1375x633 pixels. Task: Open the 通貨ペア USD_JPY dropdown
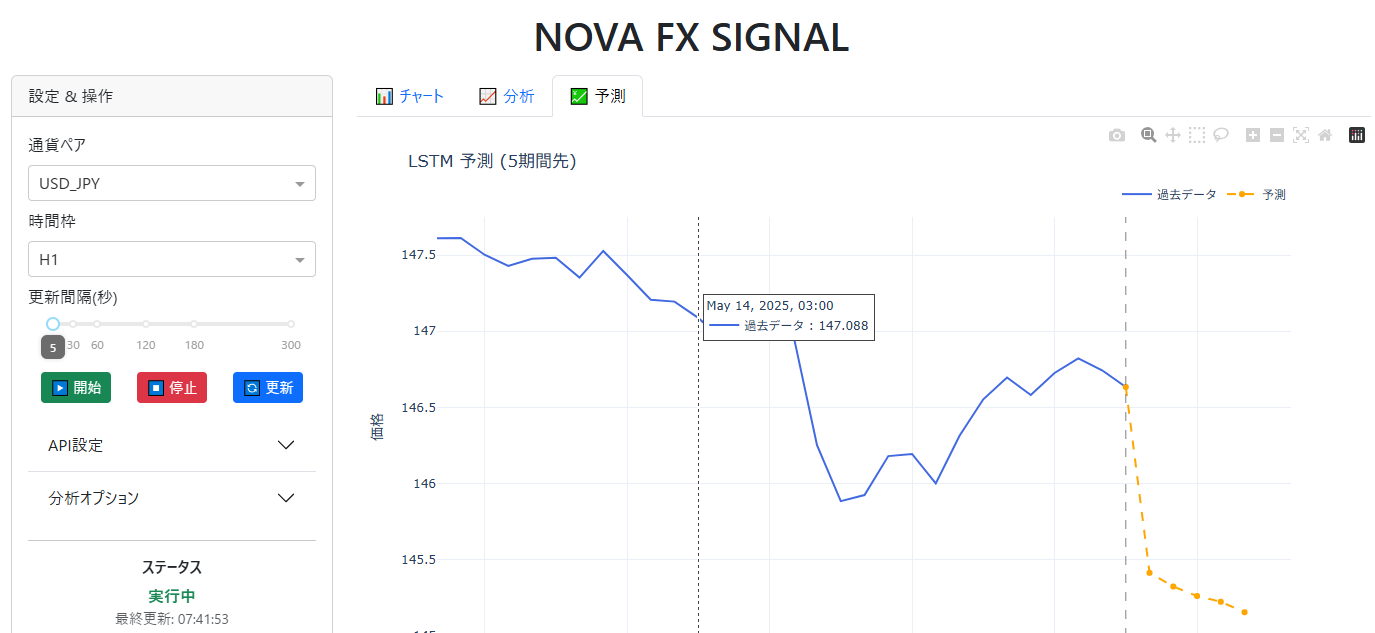point(172,184)
